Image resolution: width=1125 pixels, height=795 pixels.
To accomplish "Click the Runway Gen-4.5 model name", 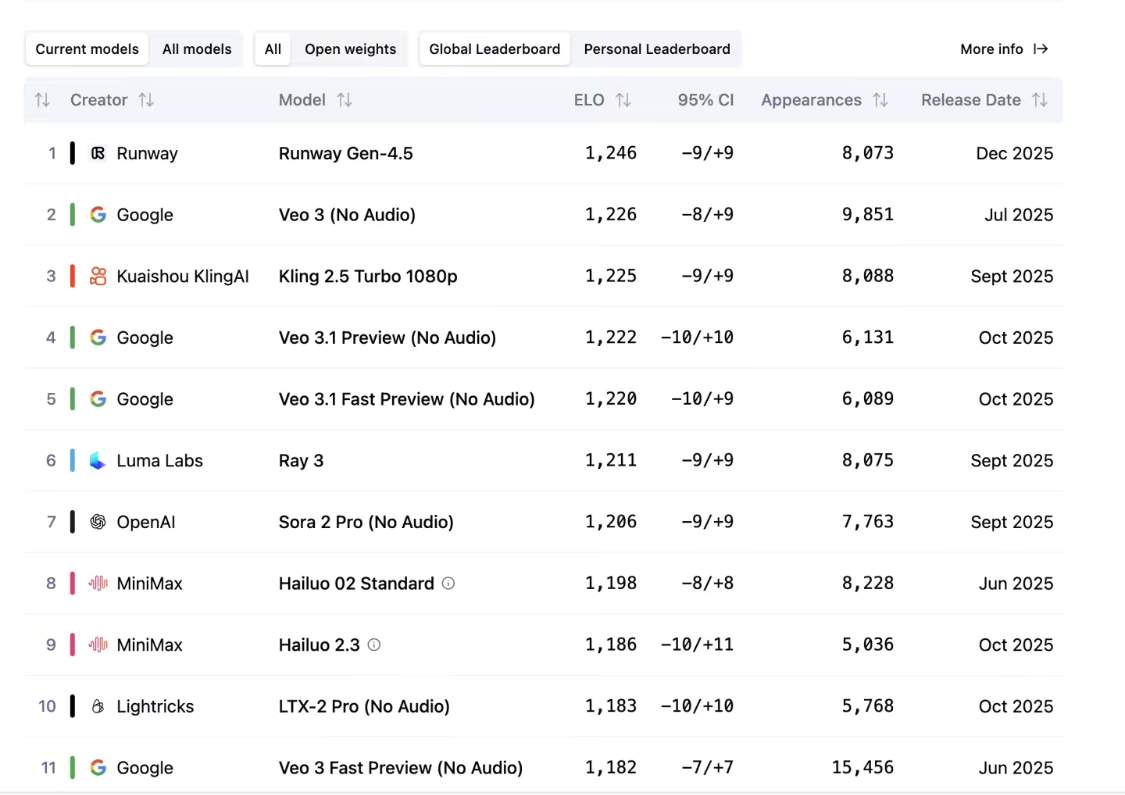I will coord(345,153).
